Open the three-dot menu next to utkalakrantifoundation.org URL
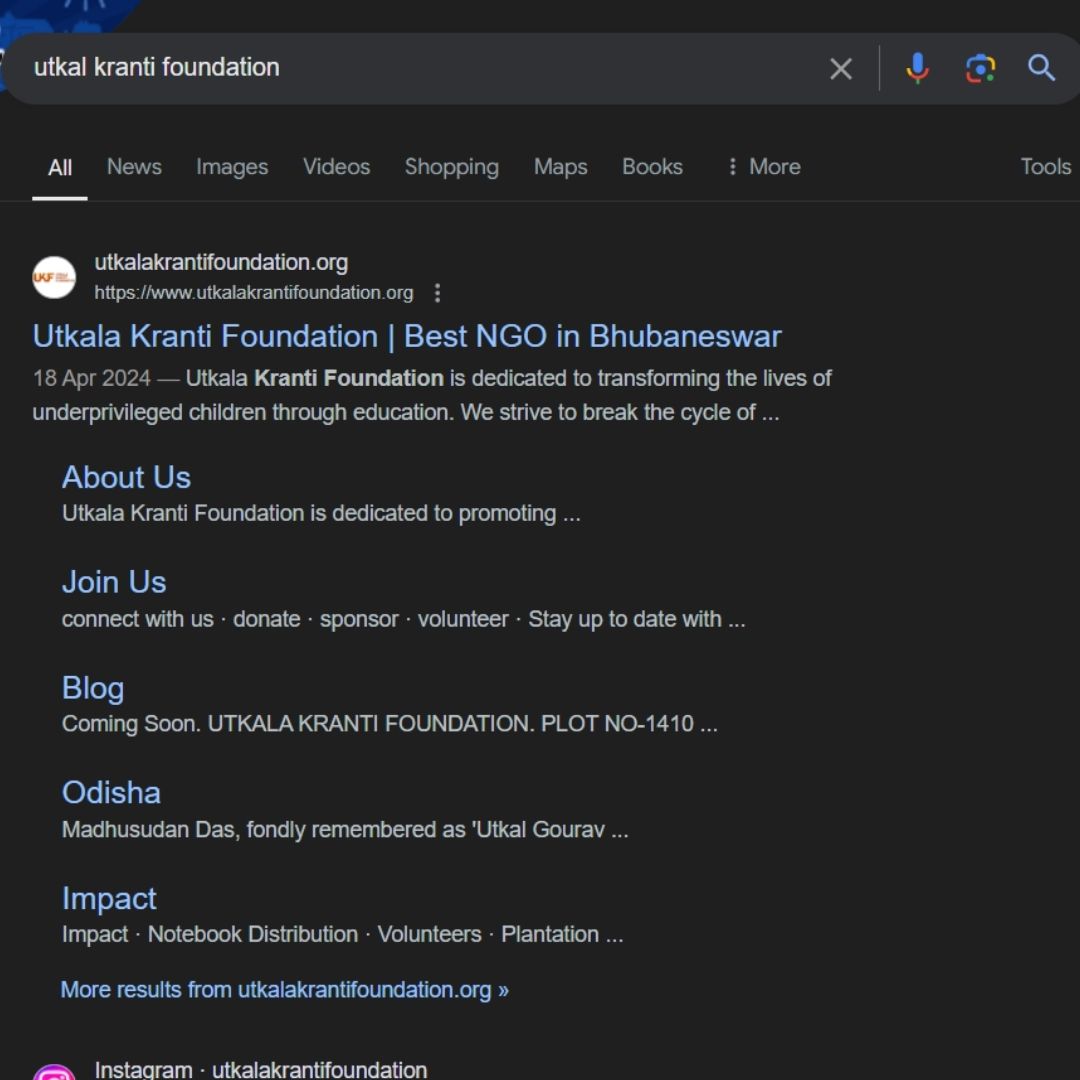Screen dimensions: 1080x1080 coord(437,293)
